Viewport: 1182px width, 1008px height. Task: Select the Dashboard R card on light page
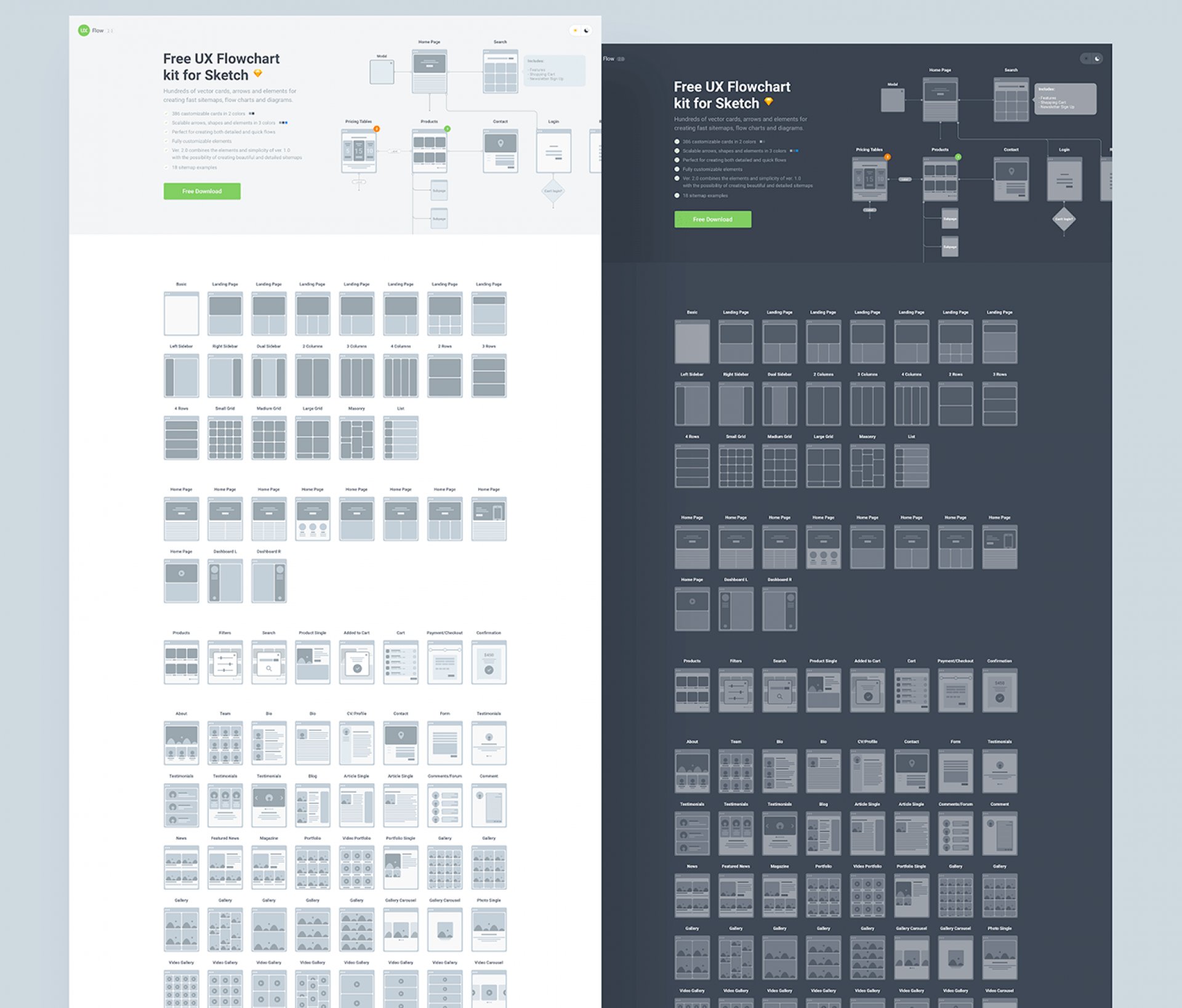point(269,581)
